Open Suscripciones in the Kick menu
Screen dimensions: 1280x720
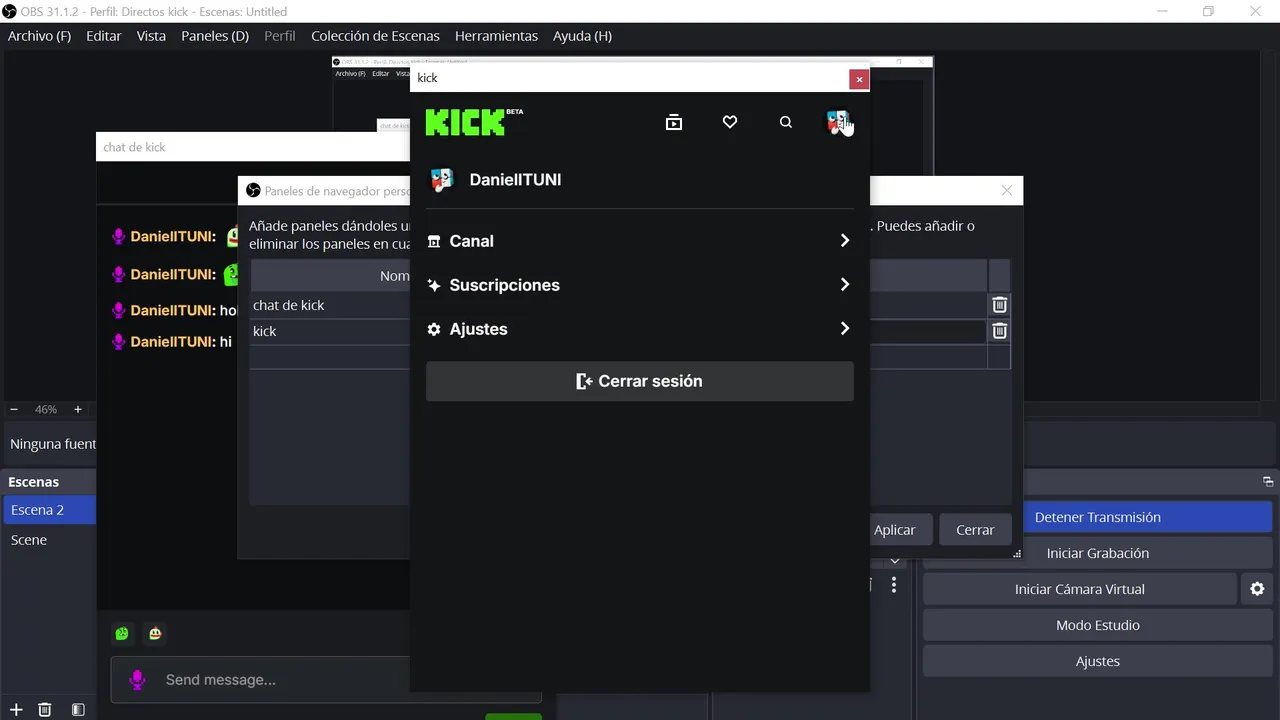640,285
